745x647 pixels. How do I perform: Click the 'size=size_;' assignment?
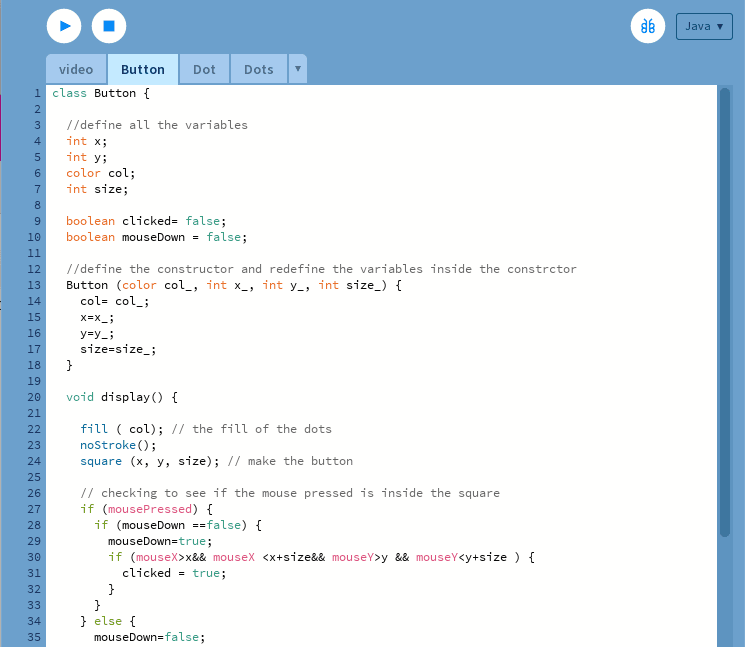[x=118, y=349]
